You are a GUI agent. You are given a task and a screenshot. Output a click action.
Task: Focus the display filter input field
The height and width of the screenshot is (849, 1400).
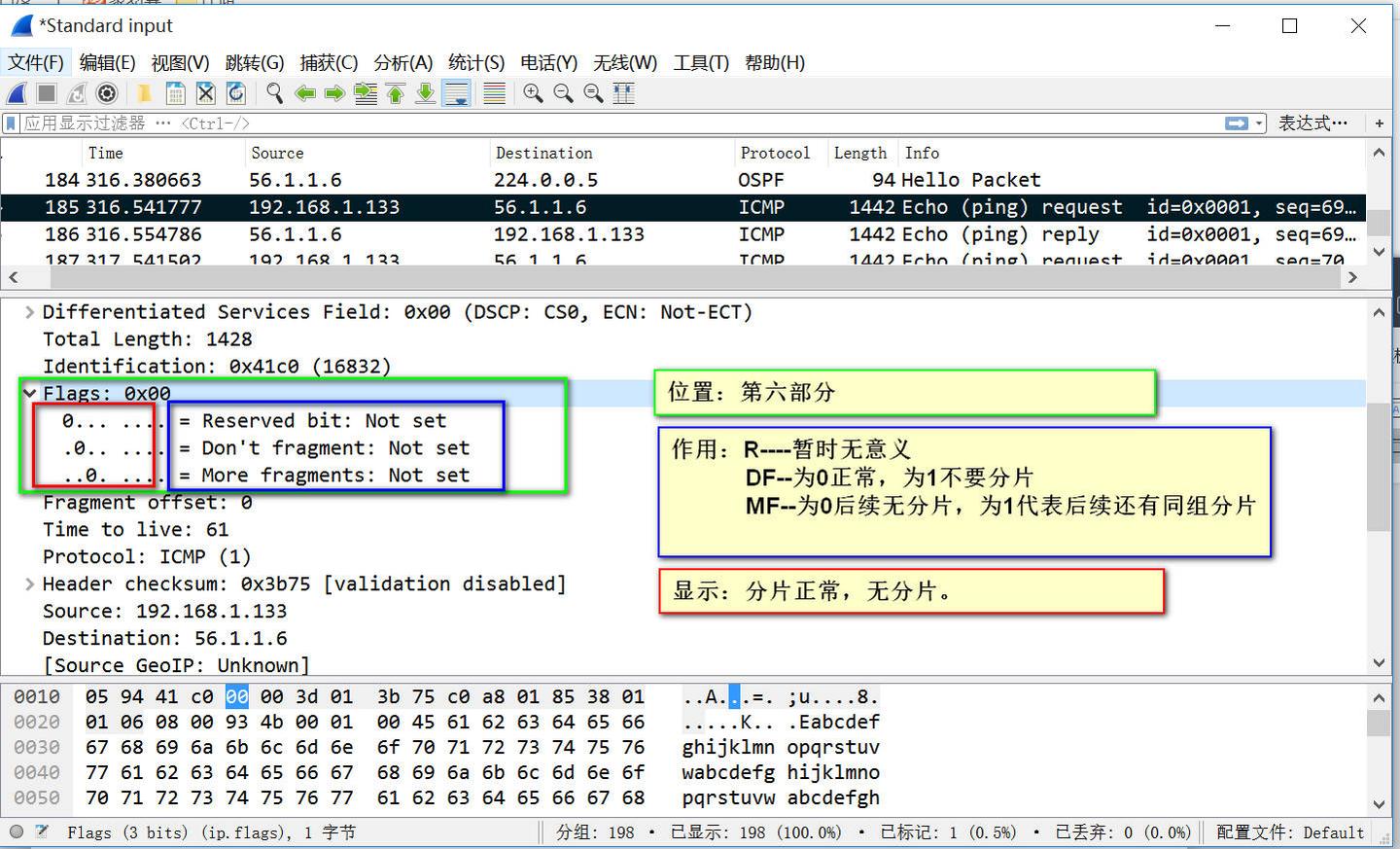(x=622, y=124)
